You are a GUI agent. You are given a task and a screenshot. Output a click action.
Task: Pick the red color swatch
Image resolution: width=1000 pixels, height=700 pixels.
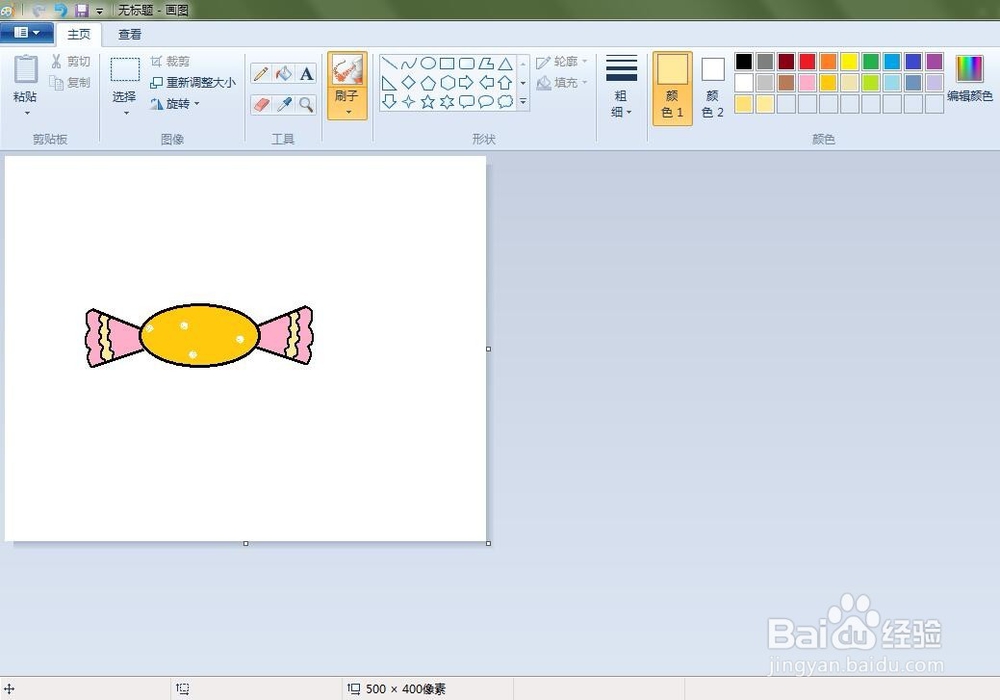807,61
